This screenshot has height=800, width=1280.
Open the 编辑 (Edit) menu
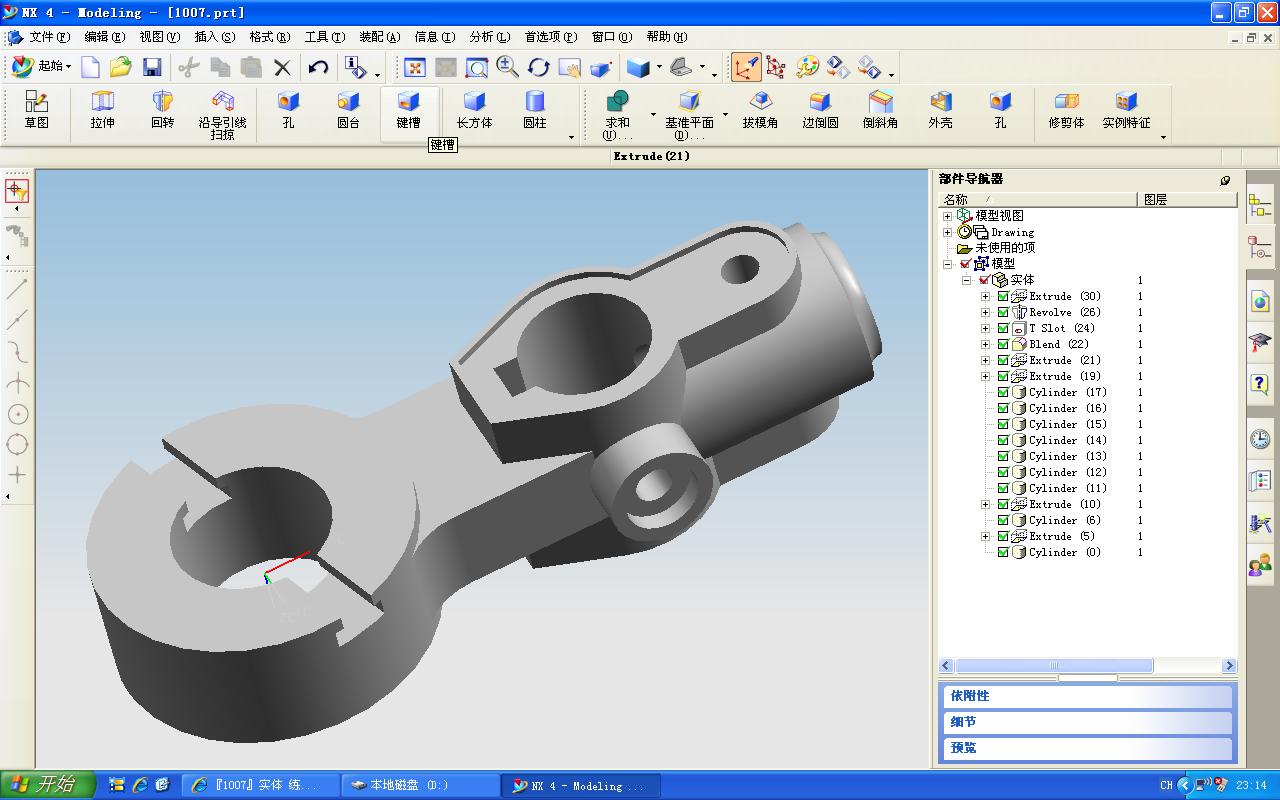pyautogui.click(x=105, y=37)
